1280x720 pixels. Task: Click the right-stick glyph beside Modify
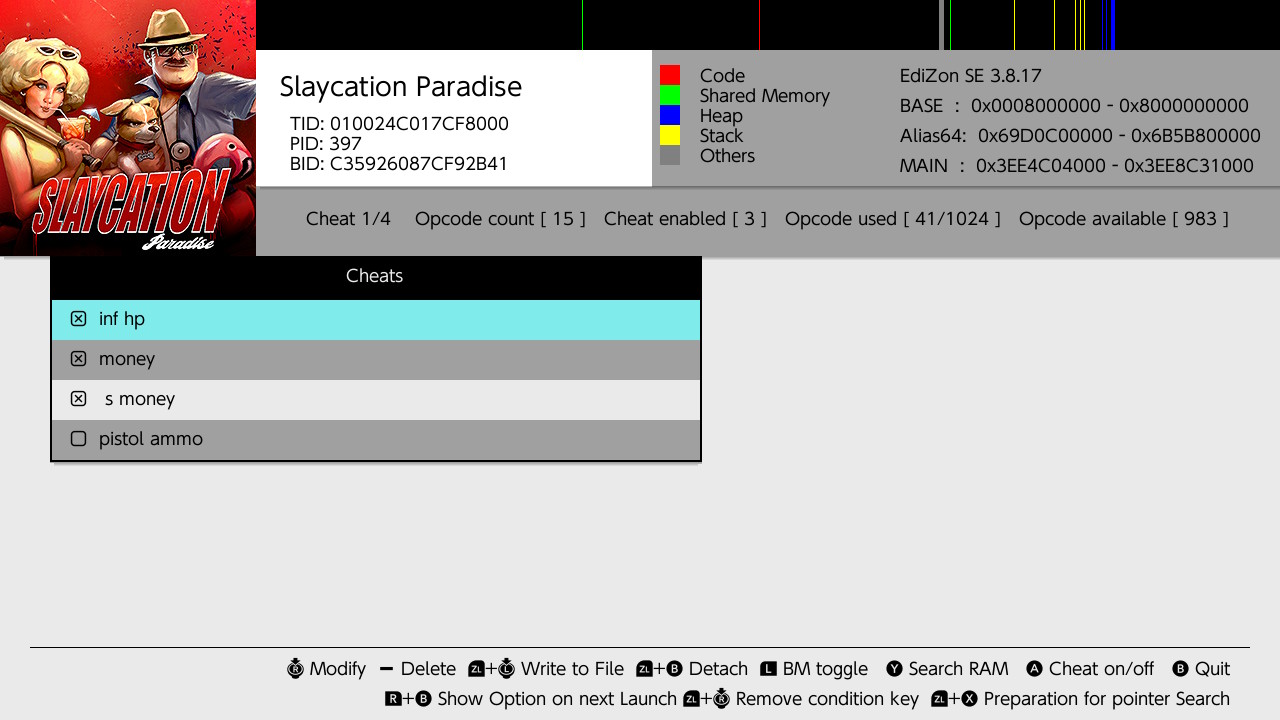click(295, 669)
